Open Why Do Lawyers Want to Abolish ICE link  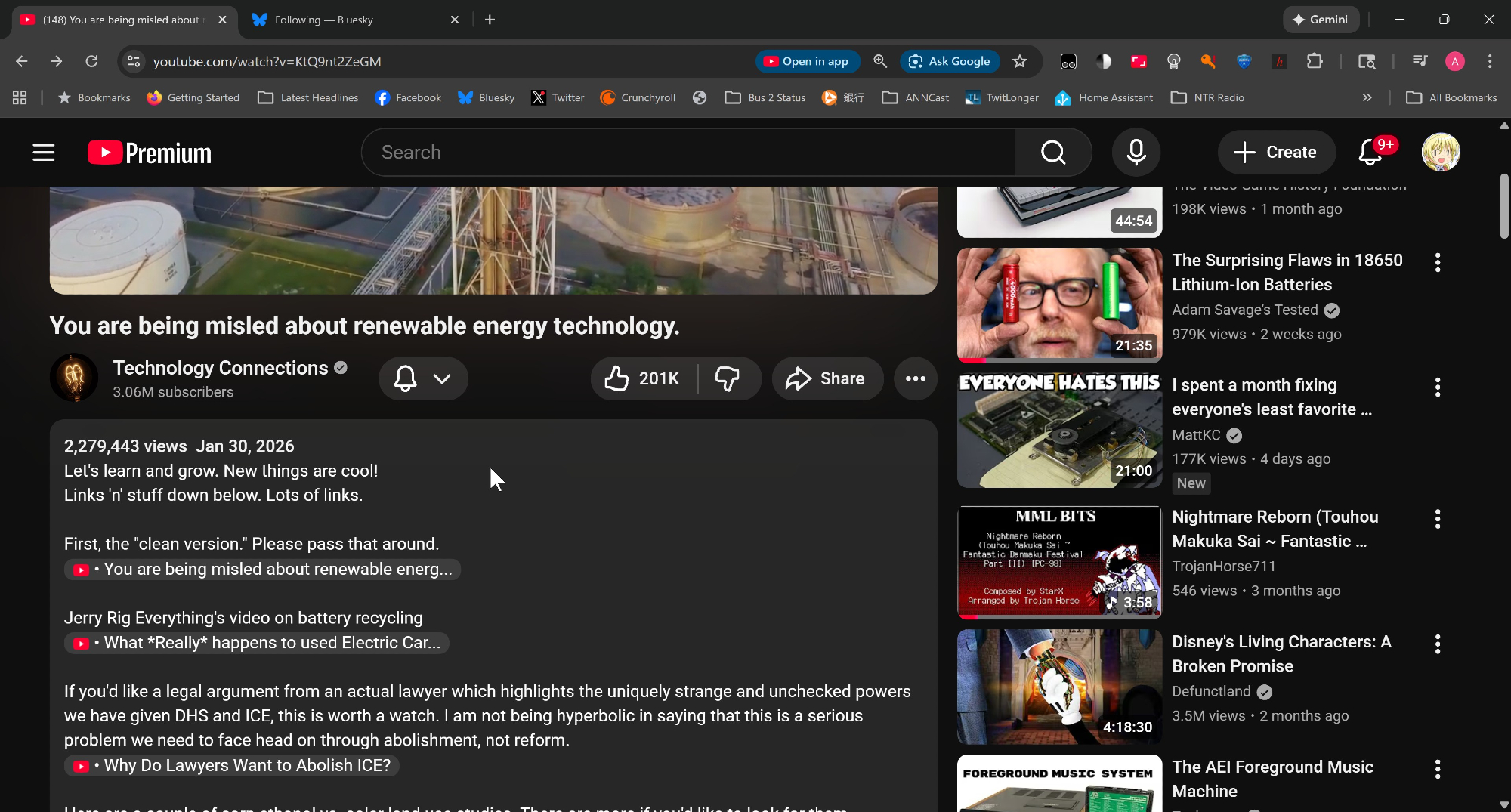246,765
